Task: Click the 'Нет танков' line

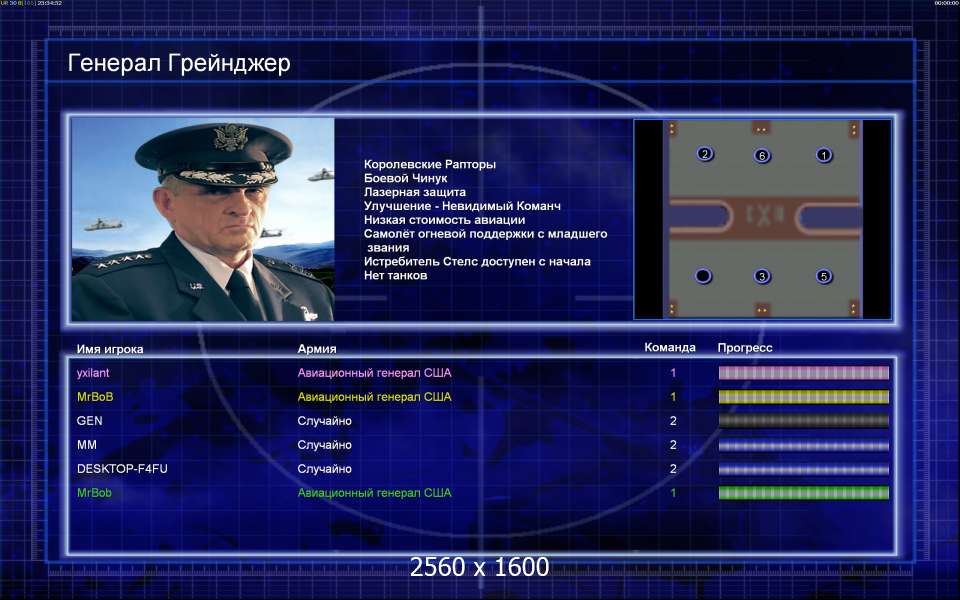Action: (x=396, y=276)
